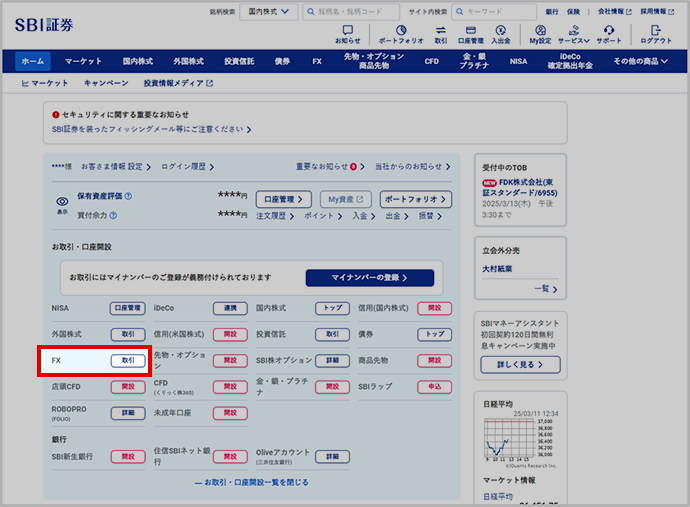This screenshot has height=507, width=690.
Task: Click the 債券 トップ button
Action: [x=434, y=334]
